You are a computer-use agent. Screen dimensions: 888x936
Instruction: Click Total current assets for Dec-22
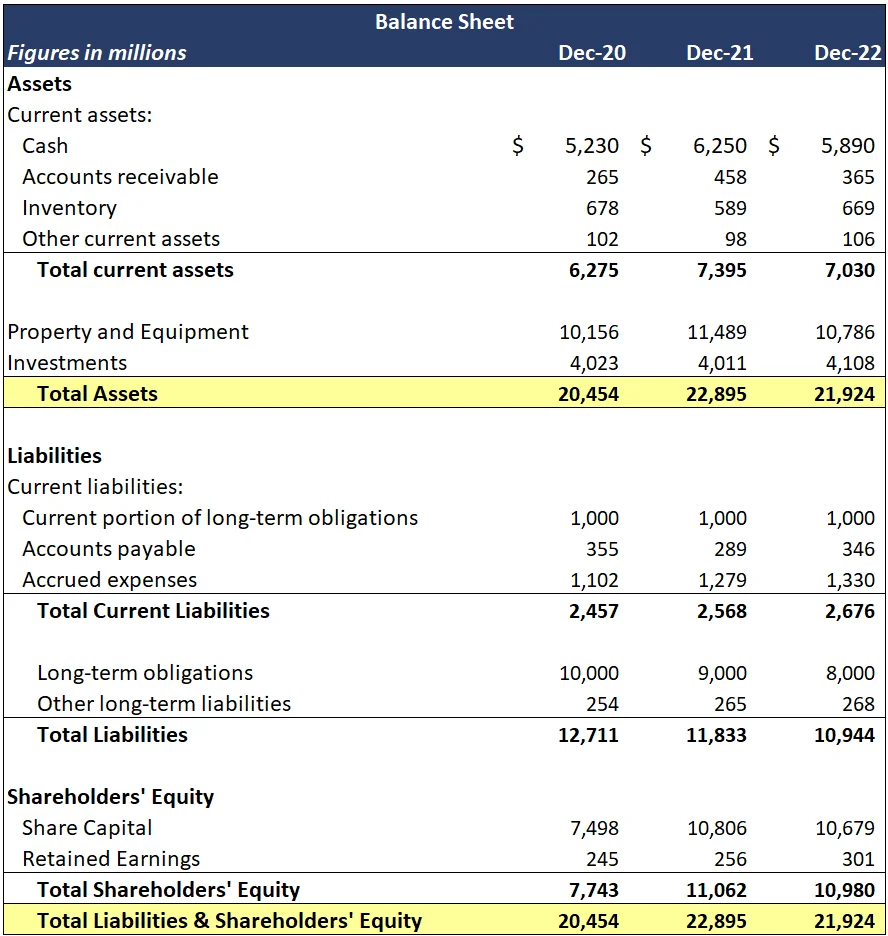coord(848,270)
